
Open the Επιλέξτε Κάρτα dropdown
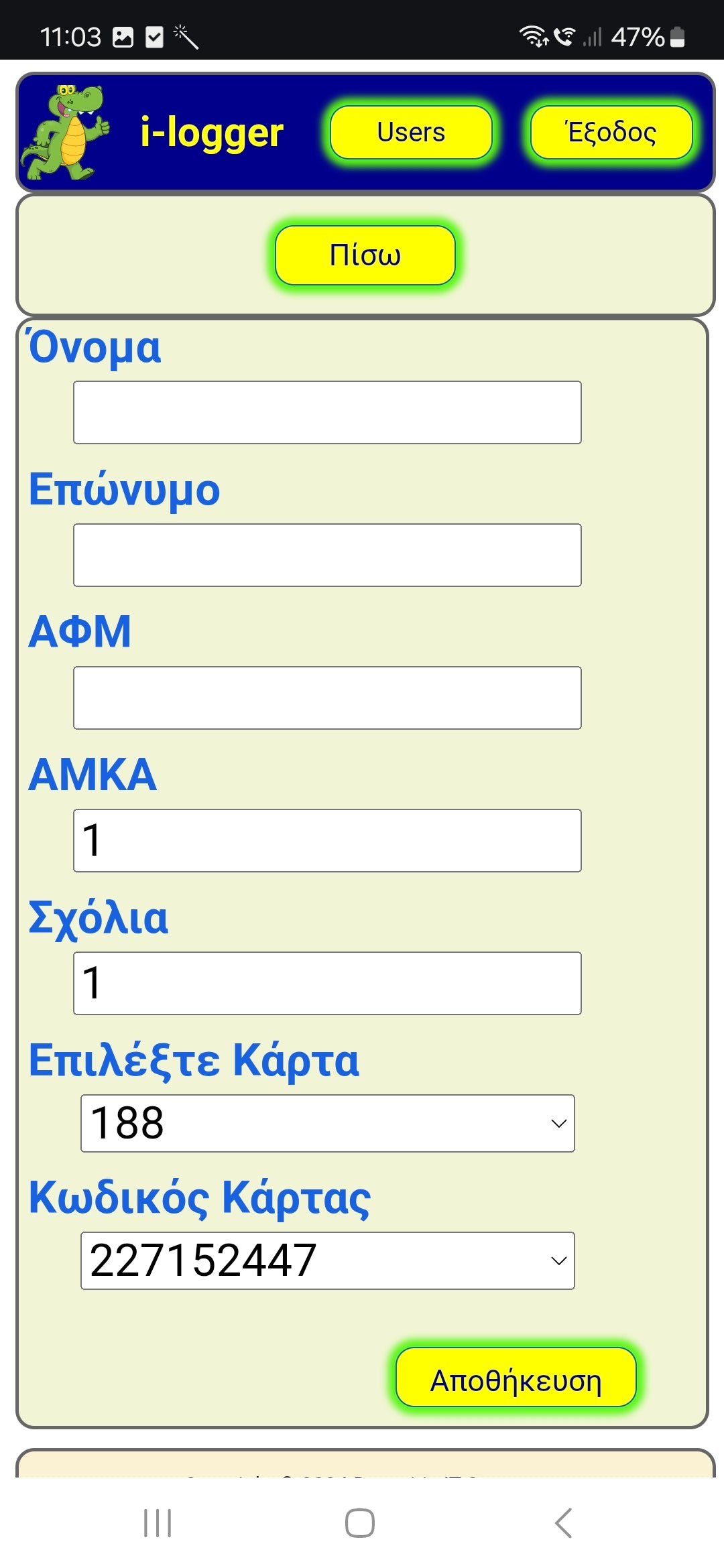click(x=327, y=1123)
